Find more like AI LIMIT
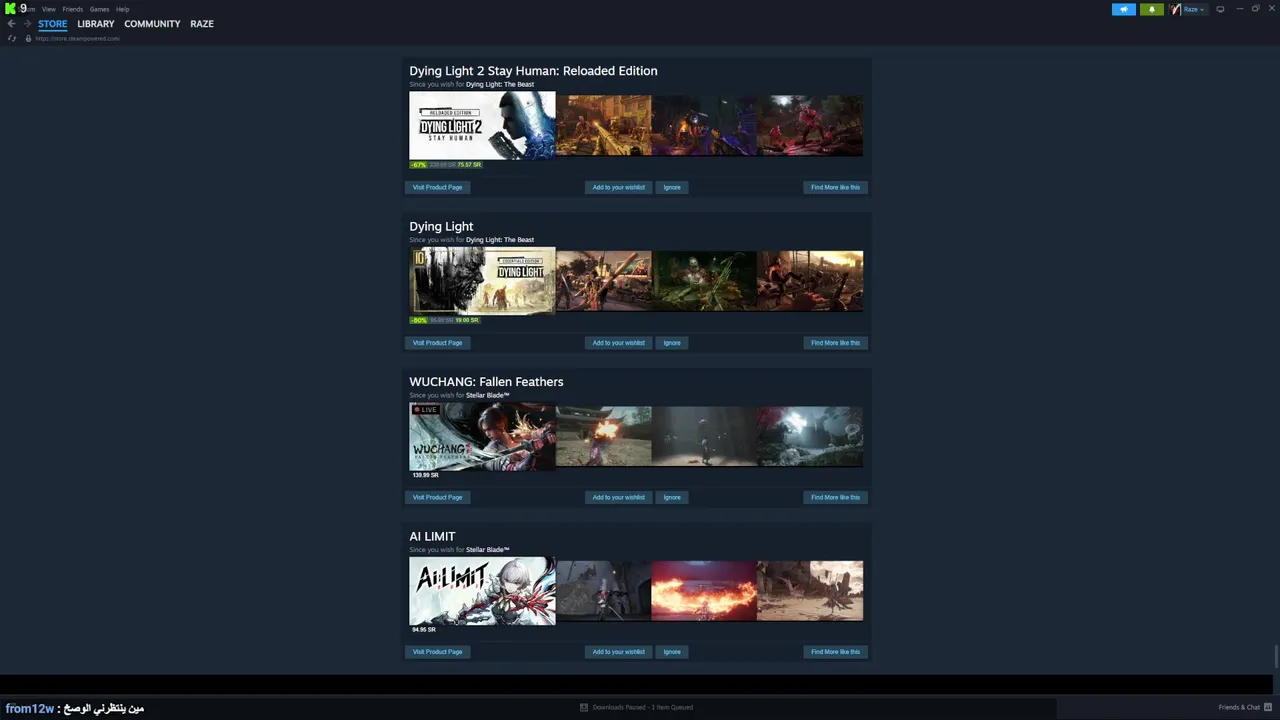This screenshot has height=720, width=1280. point(835,651)
